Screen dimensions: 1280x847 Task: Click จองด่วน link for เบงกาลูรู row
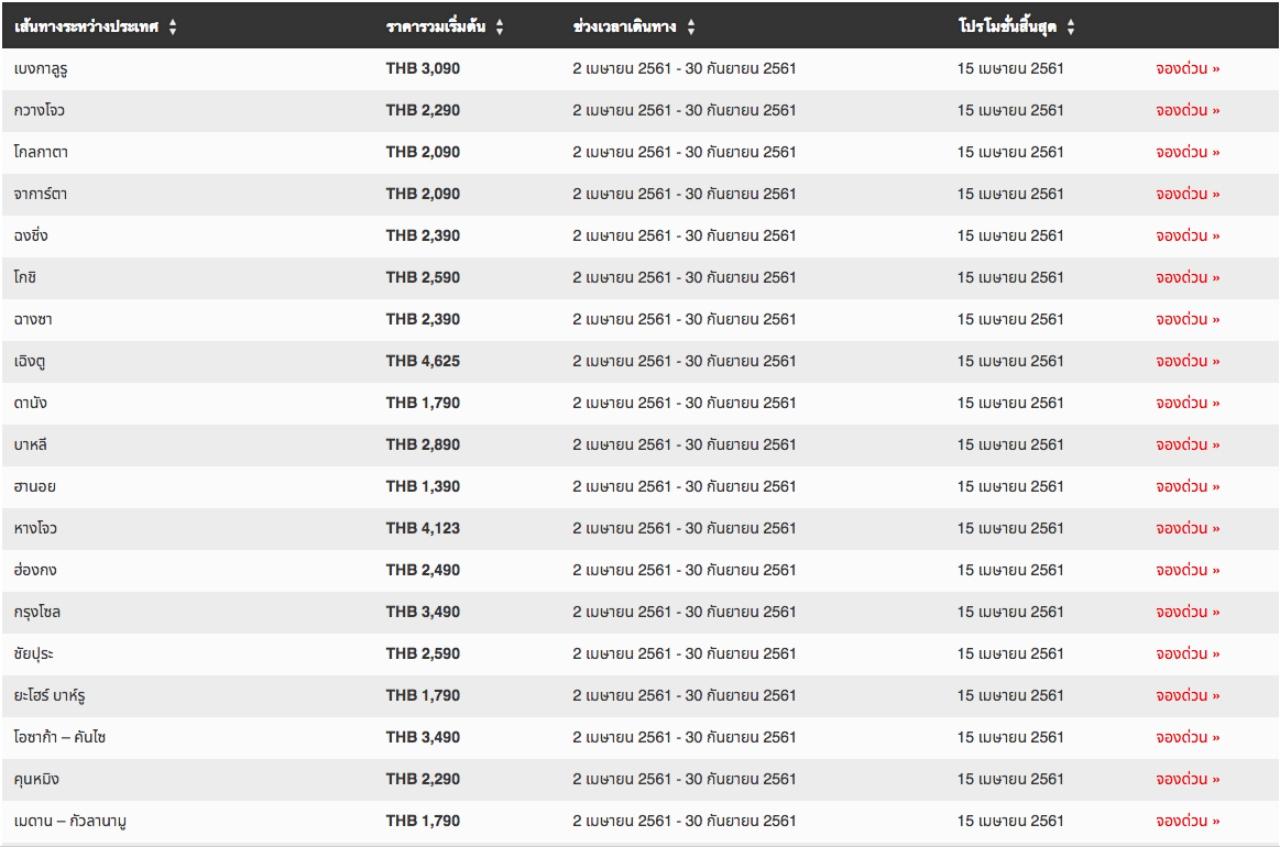1188,69
